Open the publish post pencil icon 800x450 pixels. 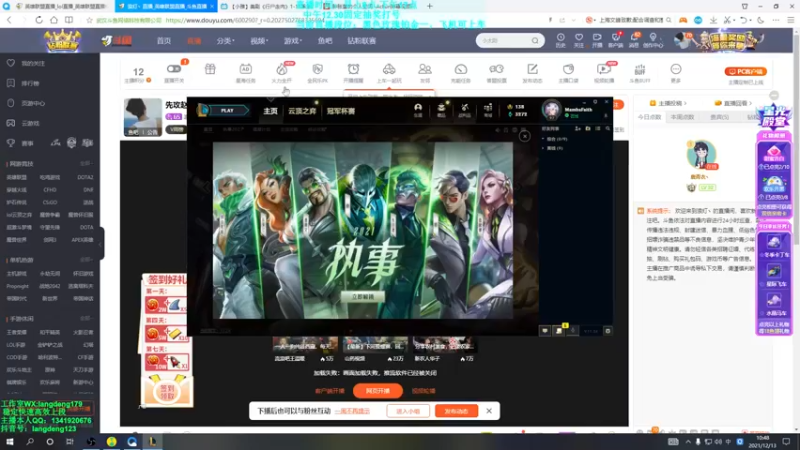point(532,69)
